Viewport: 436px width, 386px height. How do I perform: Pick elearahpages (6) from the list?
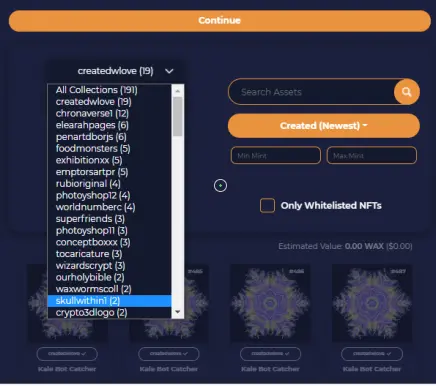109,125
